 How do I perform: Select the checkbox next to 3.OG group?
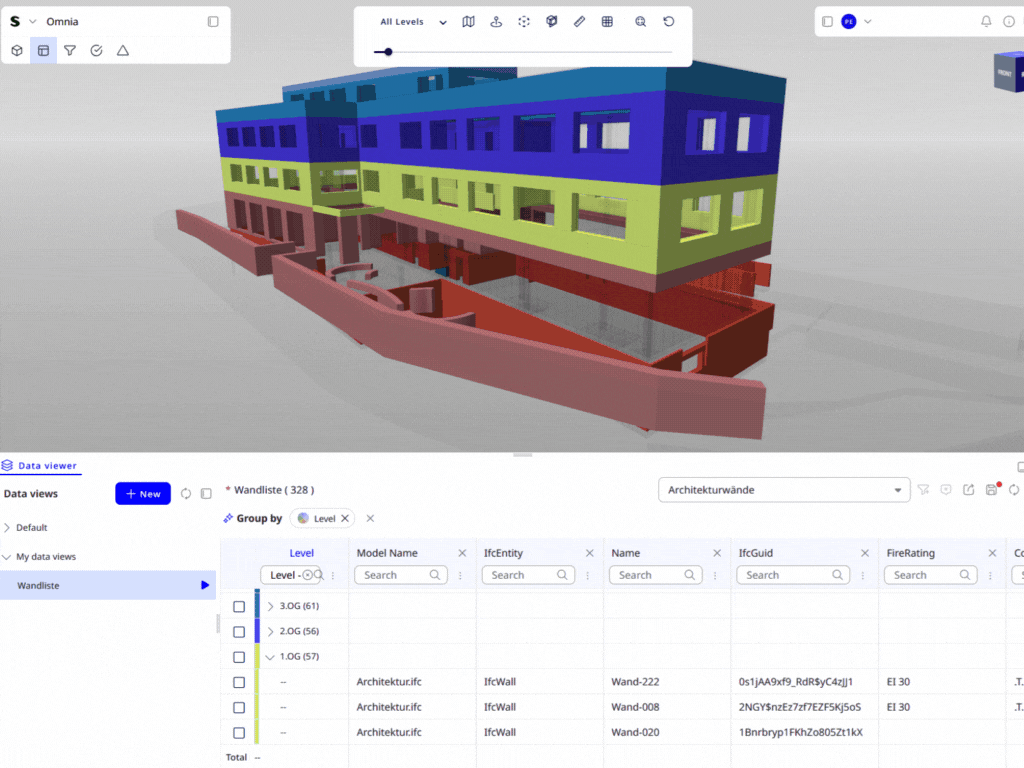[238, 606]
